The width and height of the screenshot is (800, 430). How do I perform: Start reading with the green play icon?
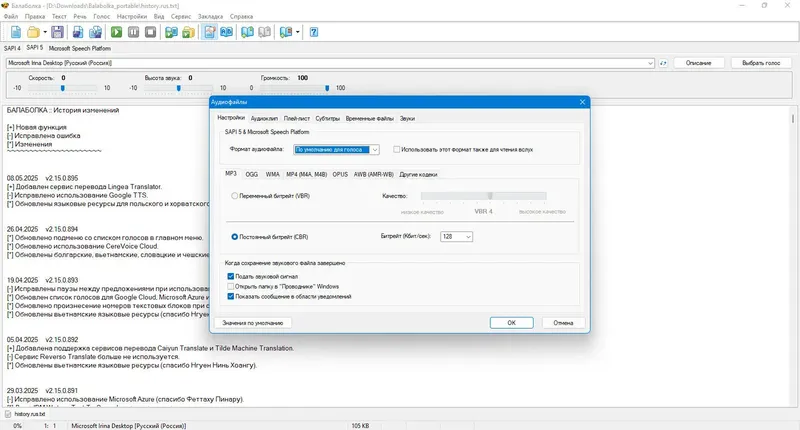pyautogui.click(x=116, y=32)
